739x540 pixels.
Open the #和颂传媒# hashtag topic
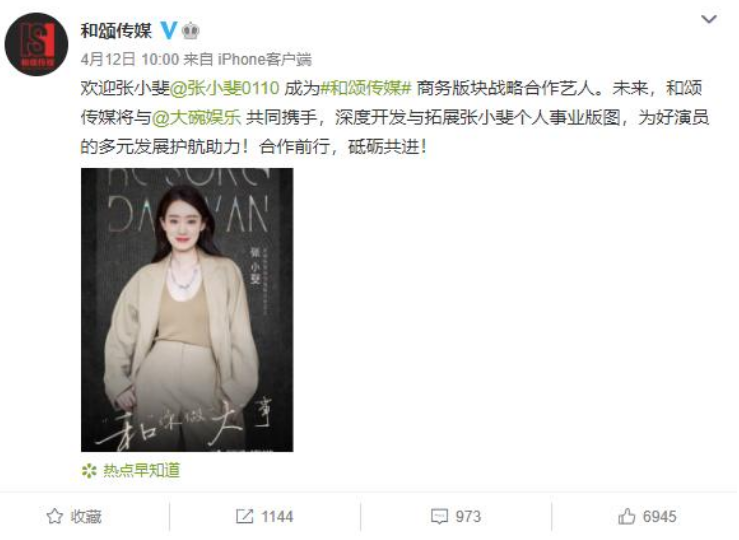tap(366, 88)
